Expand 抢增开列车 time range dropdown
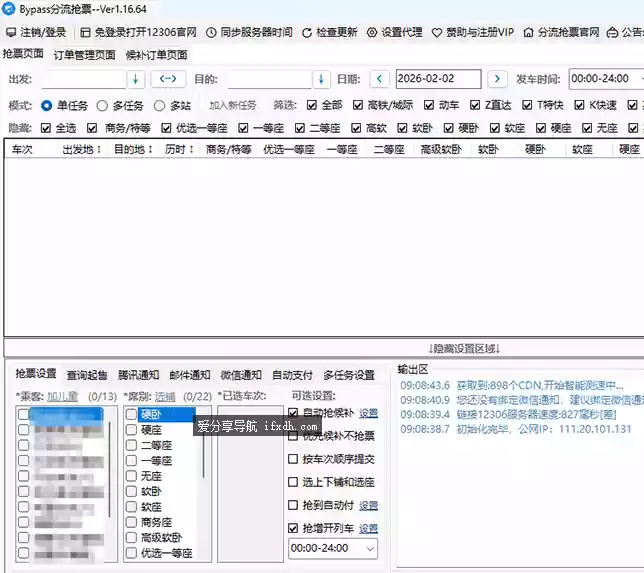The image size is (644, 573). click(370, 548)
